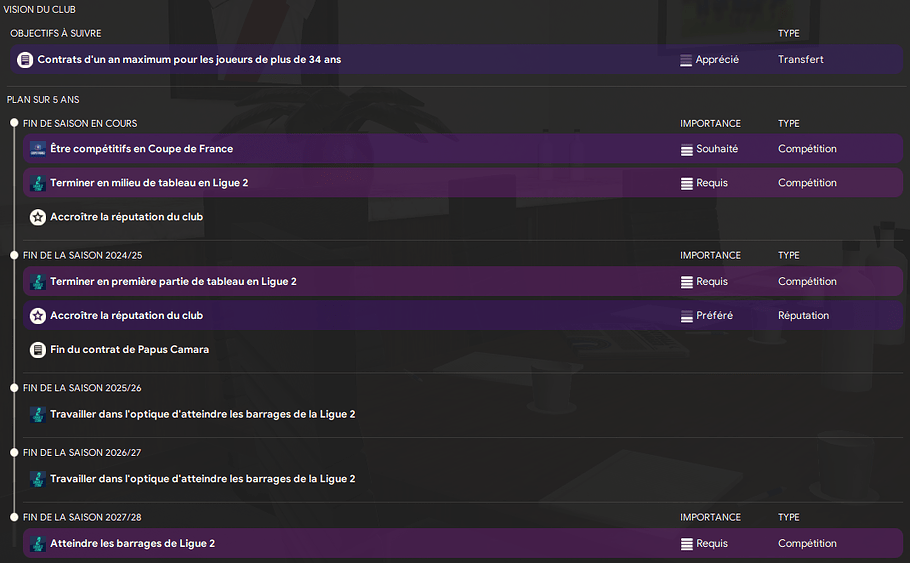The width and height of the screenshot is (910, 563).
Task: Click the star icon in current season section
Action: pos(38,217)
